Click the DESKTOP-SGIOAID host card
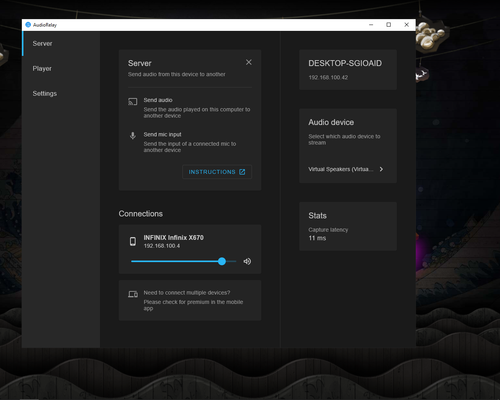Image resolution: width=500 pixels, height=400 pixels. pos(348,70)
